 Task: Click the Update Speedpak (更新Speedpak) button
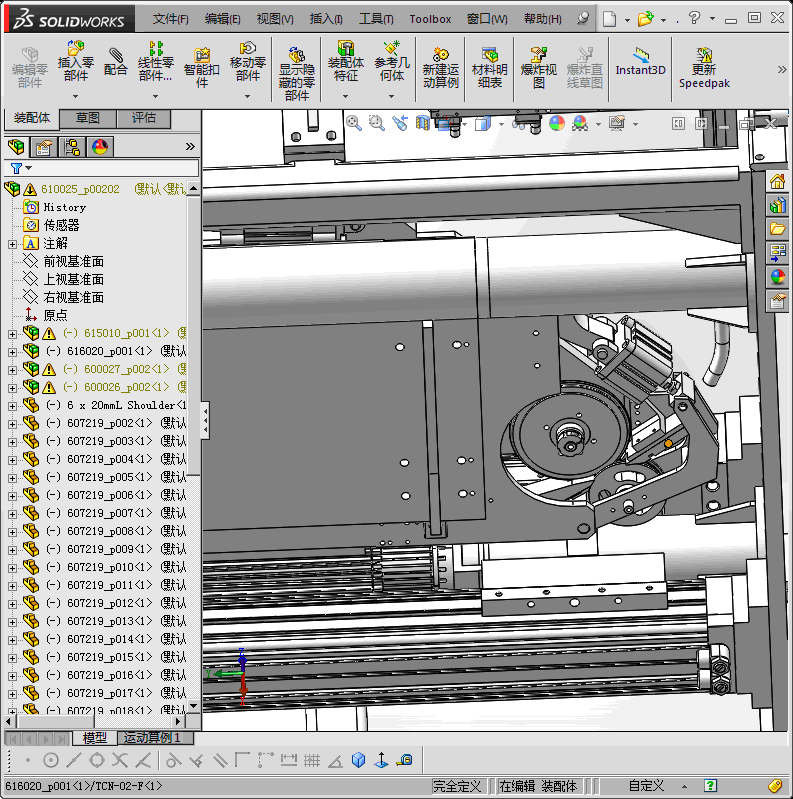(x=704, y=68)
